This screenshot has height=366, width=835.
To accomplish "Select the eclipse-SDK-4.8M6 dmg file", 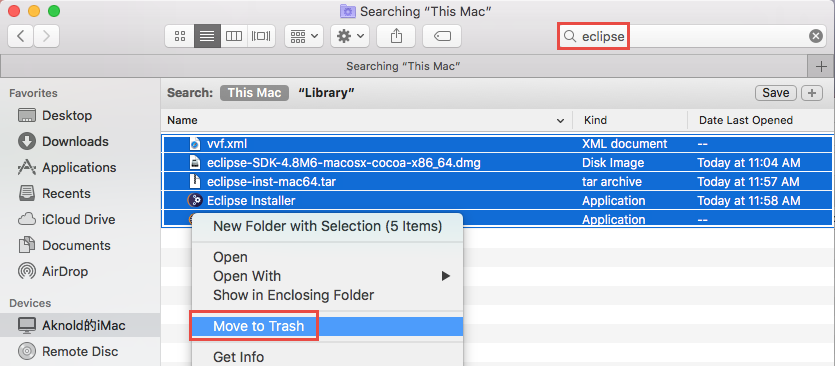I will (x=497, y=163).
